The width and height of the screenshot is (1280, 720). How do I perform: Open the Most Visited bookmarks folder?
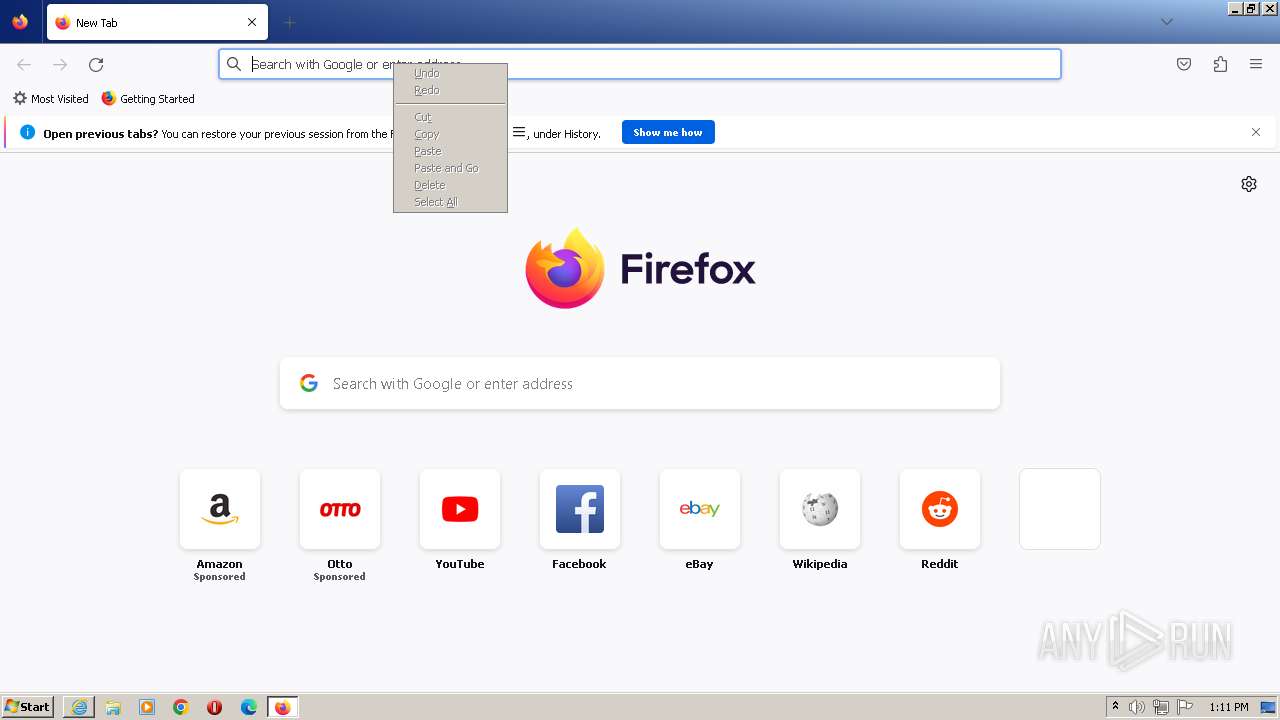click(x=51, y=99)
